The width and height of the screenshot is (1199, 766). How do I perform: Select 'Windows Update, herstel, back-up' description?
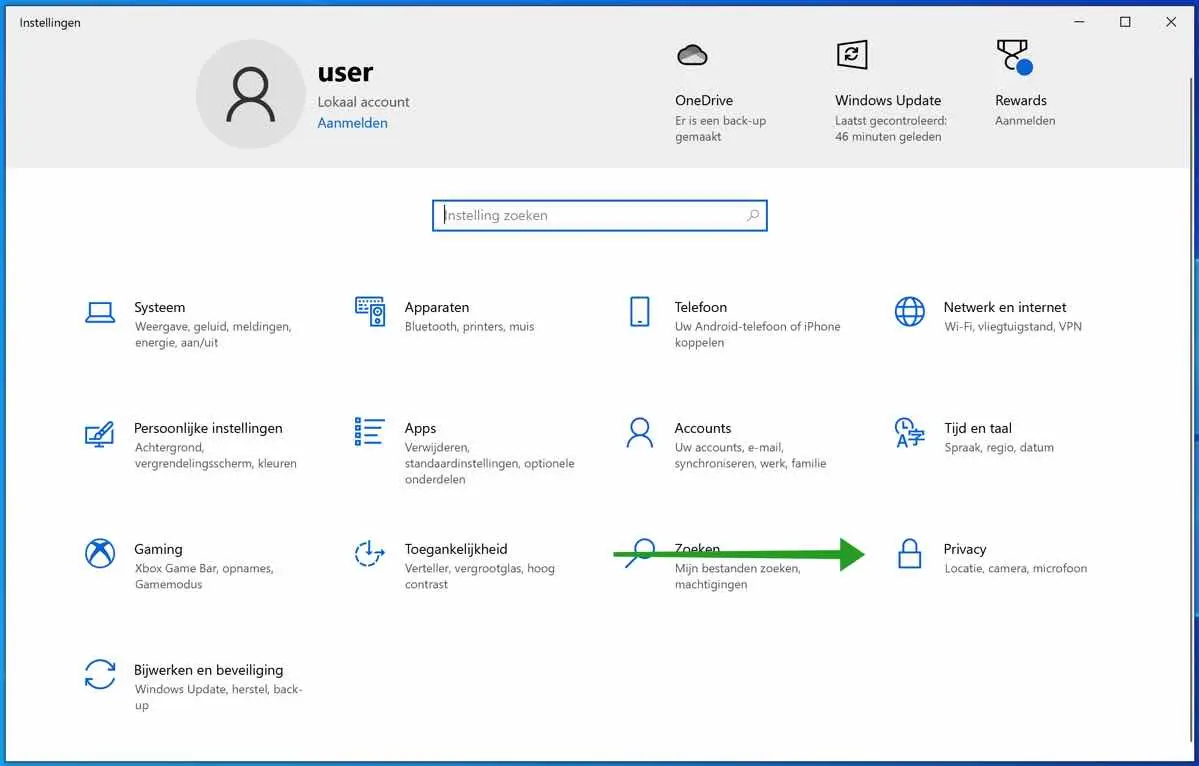(x=219, y=696)
